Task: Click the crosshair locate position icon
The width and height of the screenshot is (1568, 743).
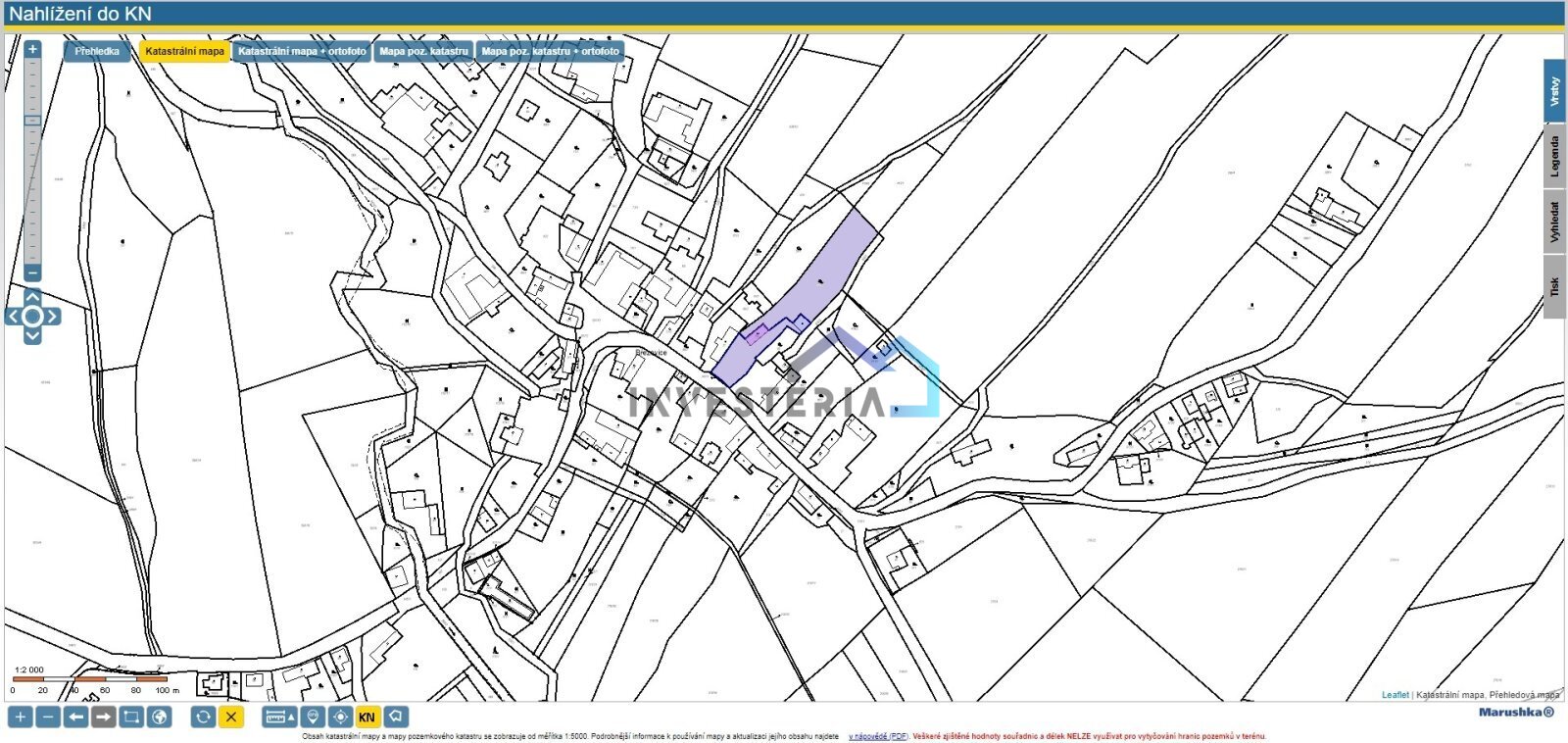Action: tap(340, 717)
